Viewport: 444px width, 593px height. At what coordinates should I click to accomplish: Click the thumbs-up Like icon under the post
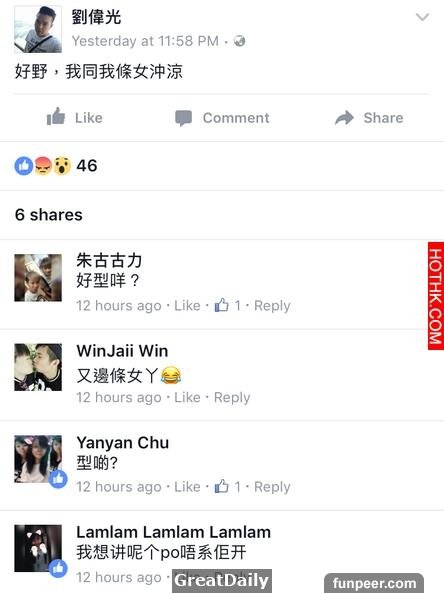[56, 116]
